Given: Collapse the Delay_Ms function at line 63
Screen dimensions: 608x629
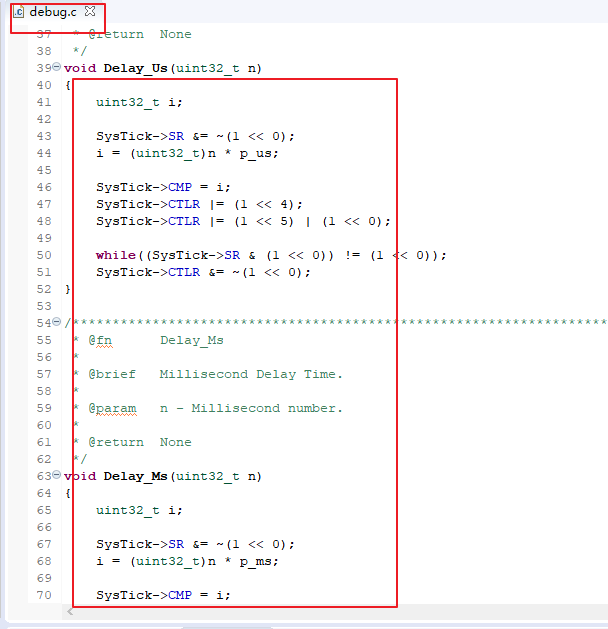Looking at the screenshot, I should [57, 476].
